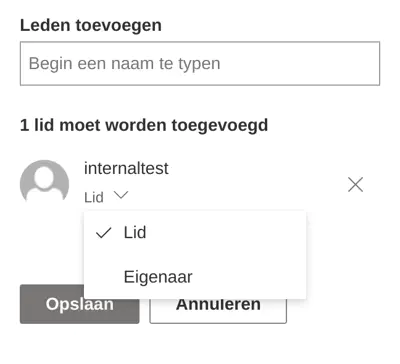The image size is (400, 364).
Task: Click the internaltest member name
Action: (x=126, y=168)
